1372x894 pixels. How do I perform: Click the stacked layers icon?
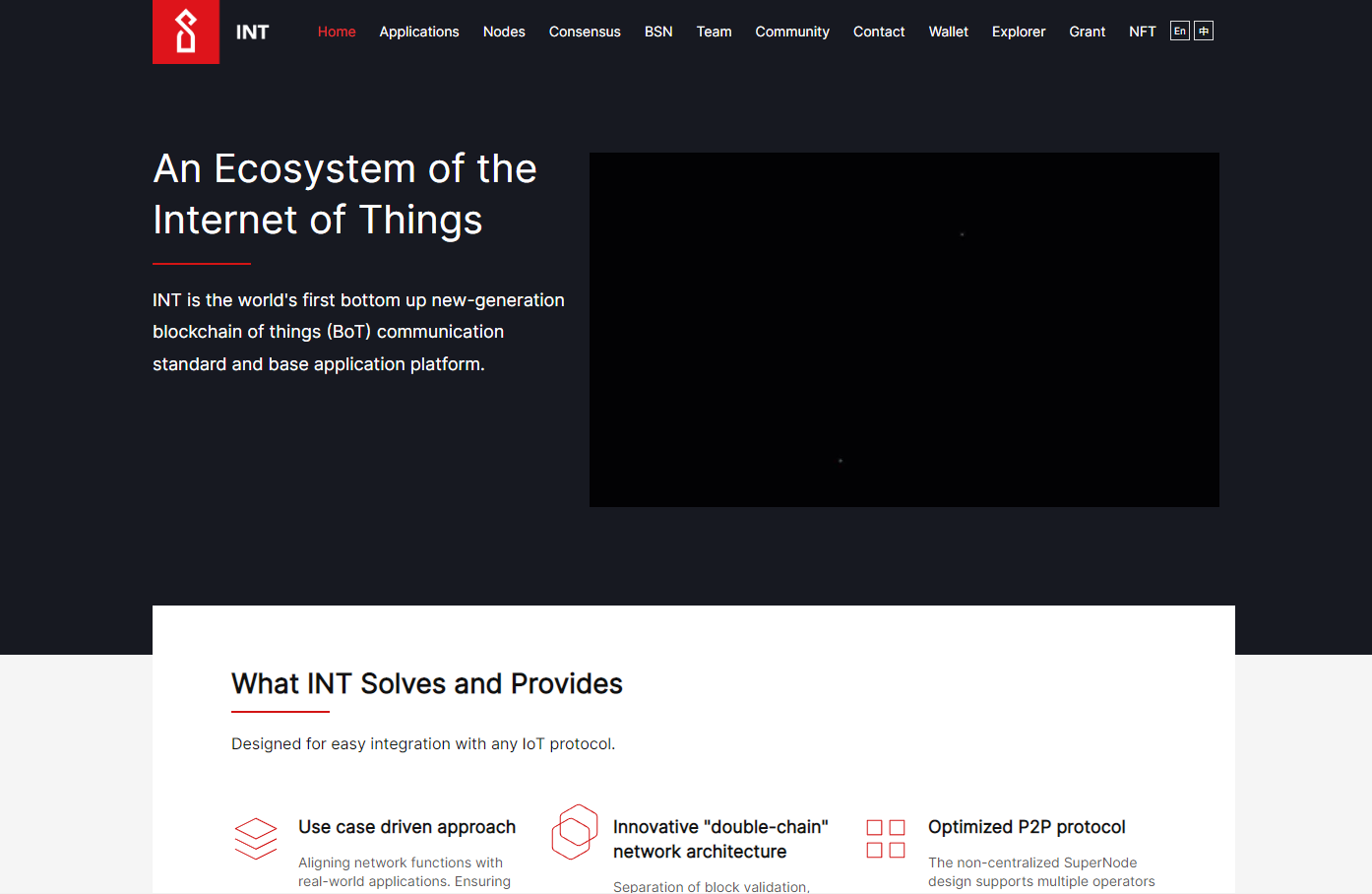tap(256, 839)
